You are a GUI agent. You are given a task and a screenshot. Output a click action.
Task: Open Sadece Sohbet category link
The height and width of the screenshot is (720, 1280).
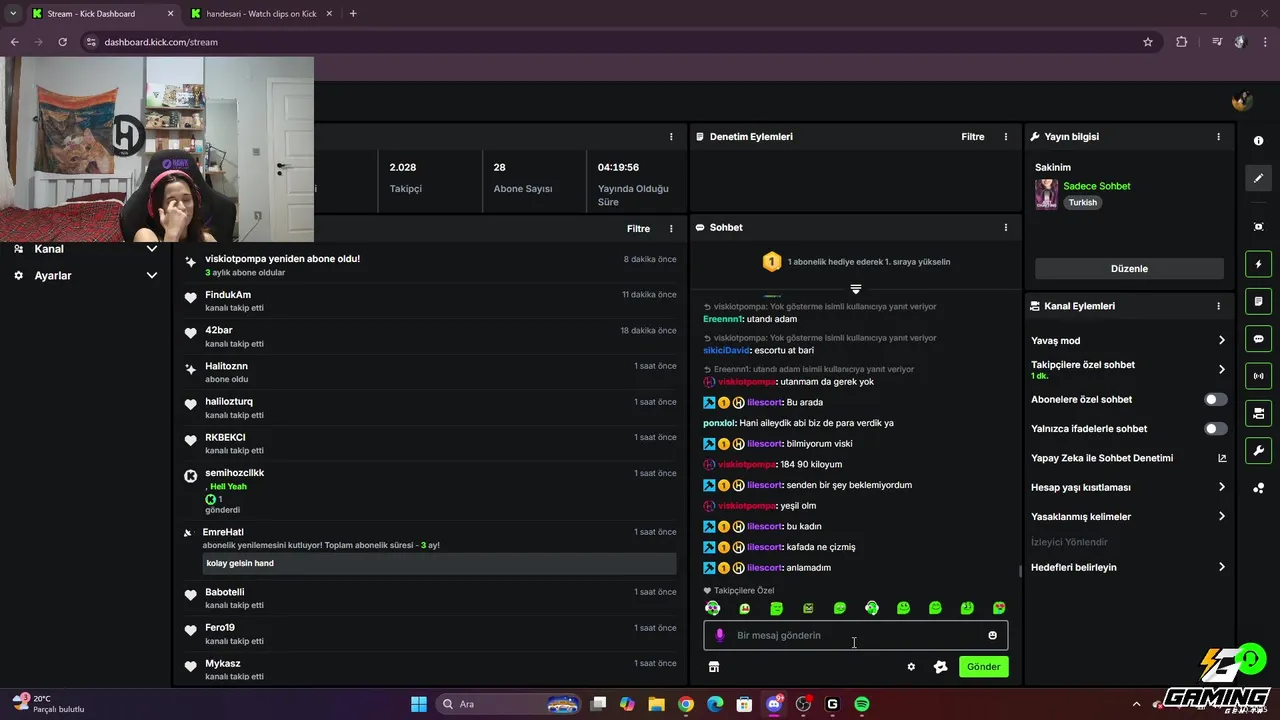pyautogui.click(x=1097, y=186)
